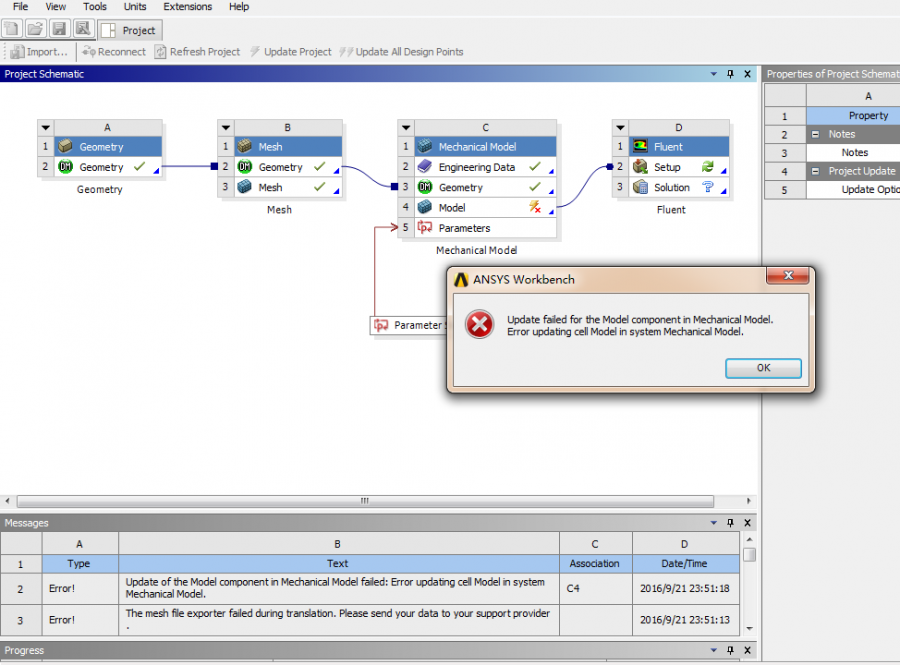Select the Model cell icon in system C

(x=425, y=207)
